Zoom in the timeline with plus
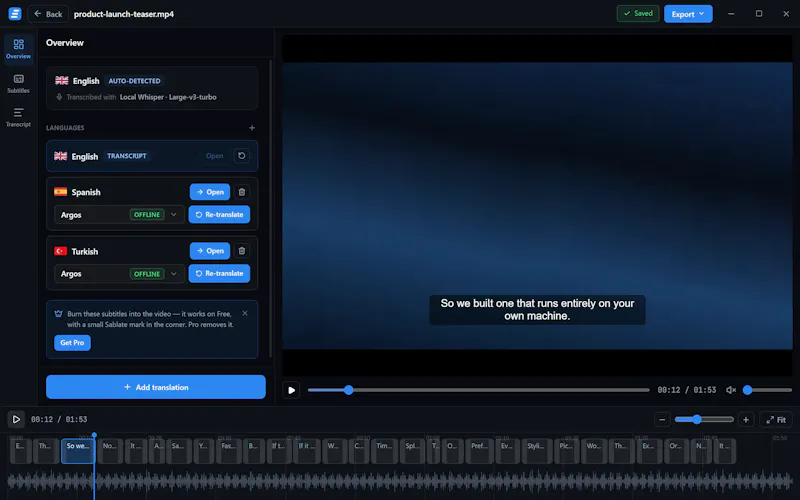The image size is (800, 500). pos(746,420)
